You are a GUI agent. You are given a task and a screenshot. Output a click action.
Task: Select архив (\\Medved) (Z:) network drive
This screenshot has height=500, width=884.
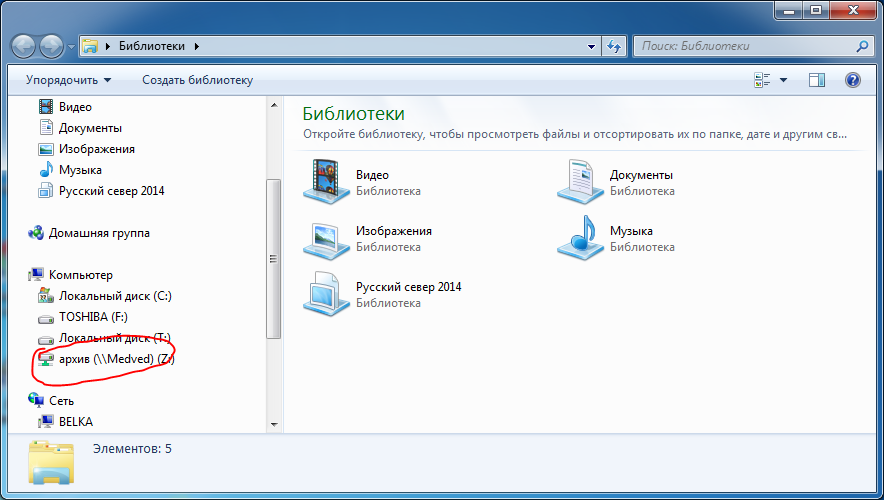tap(116, 359)
